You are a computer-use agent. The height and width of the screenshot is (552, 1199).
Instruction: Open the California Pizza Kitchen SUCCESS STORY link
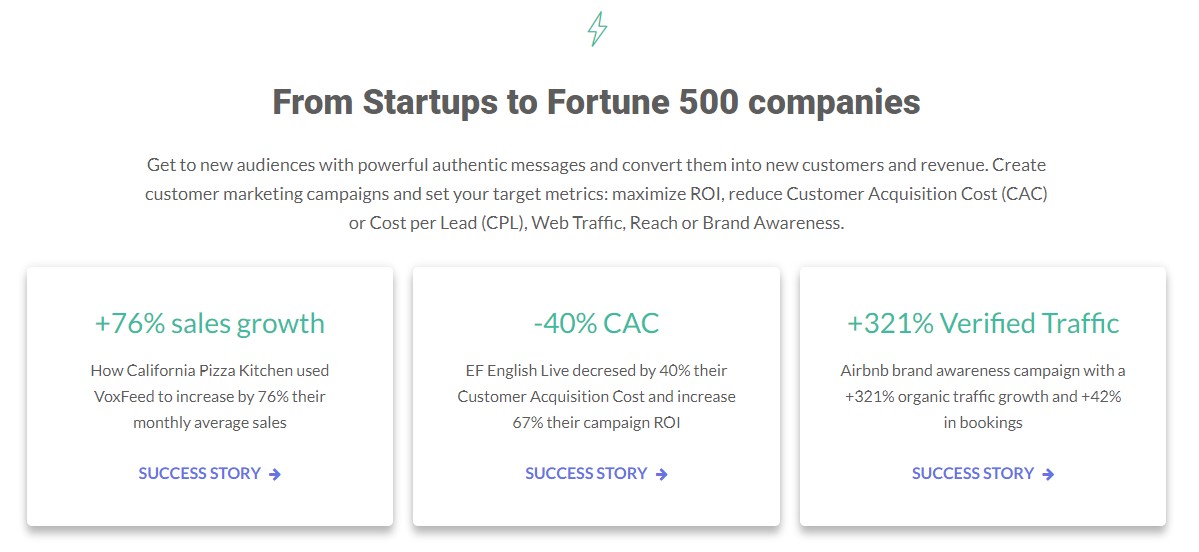(210, 473)
